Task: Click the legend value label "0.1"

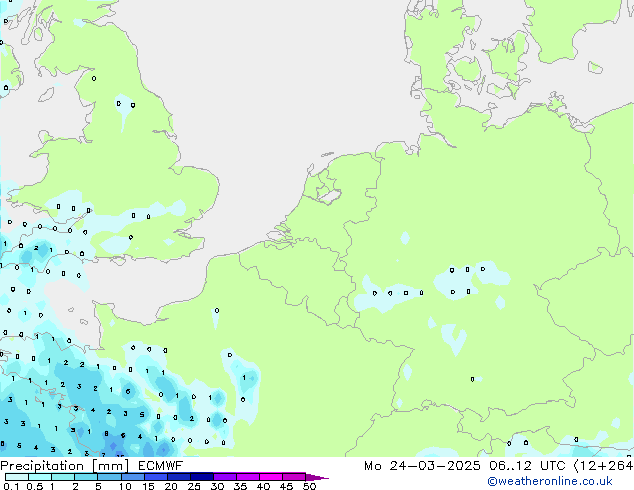Action: [x=11, y=486]
